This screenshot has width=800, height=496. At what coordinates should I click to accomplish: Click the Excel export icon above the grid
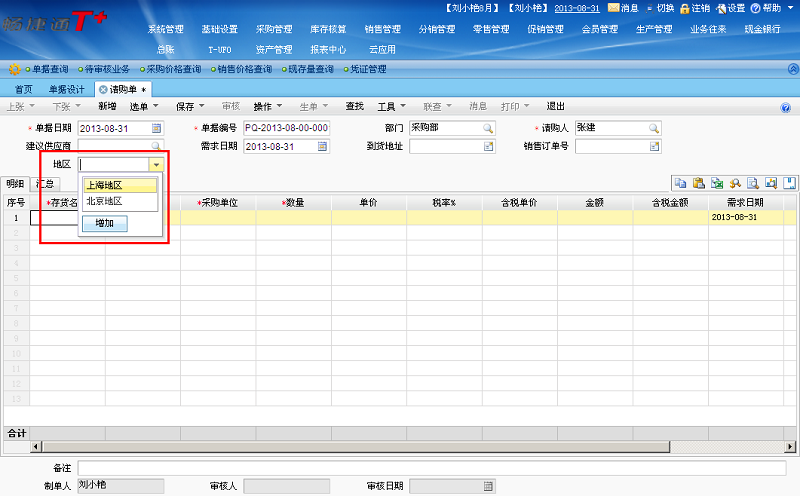click(x=717, y=183)
